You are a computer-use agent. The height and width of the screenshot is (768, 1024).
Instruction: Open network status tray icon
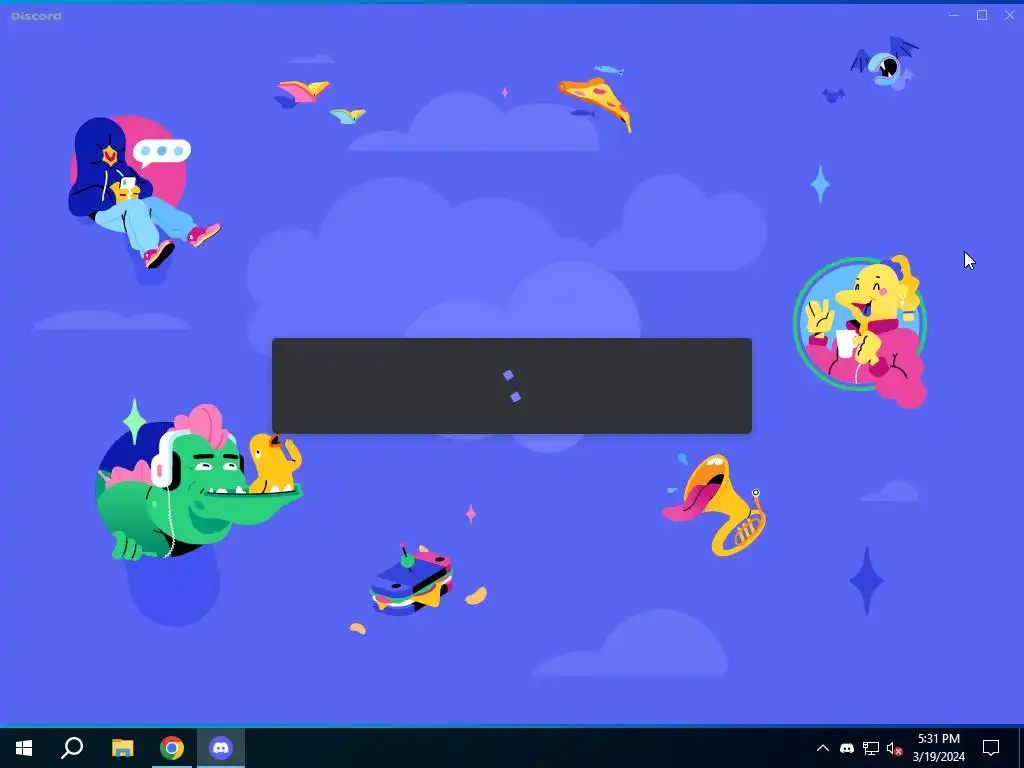click(x=871, y=748)
